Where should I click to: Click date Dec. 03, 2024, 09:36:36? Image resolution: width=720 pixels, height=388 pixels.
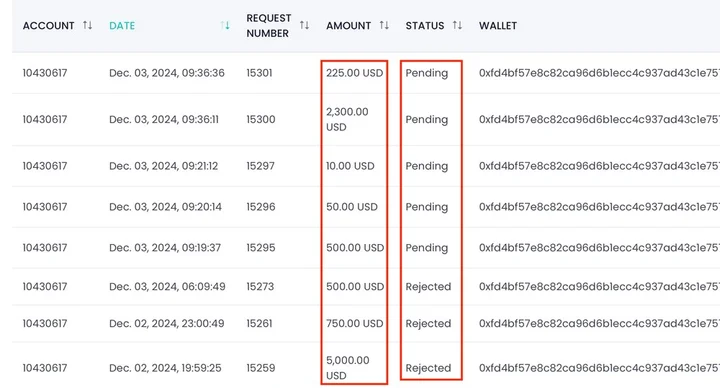[x=167, y=73]
